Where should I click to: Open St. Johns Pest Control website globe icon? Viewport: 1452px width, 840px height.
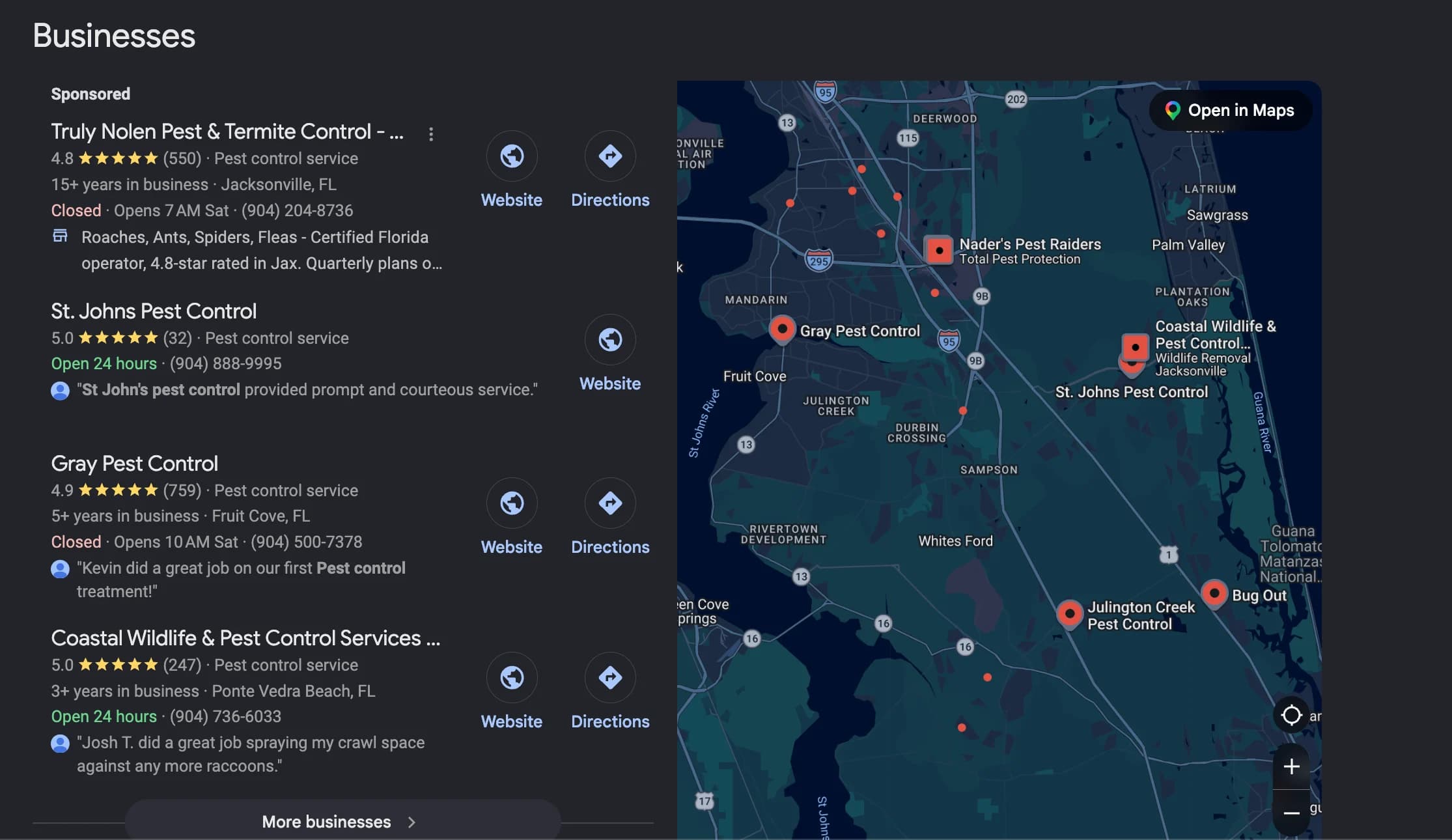(610, 339)
